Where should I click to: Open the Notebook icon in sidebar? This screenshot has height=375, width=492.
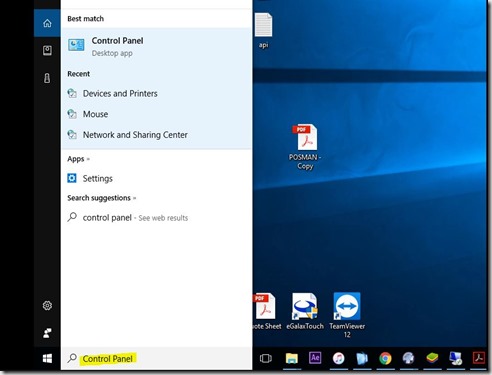pos(47,50)
